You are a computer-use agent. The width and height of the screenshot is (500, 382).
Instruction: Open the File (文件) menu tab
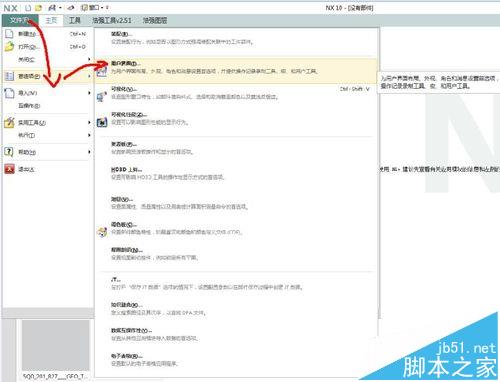(20, 20)
